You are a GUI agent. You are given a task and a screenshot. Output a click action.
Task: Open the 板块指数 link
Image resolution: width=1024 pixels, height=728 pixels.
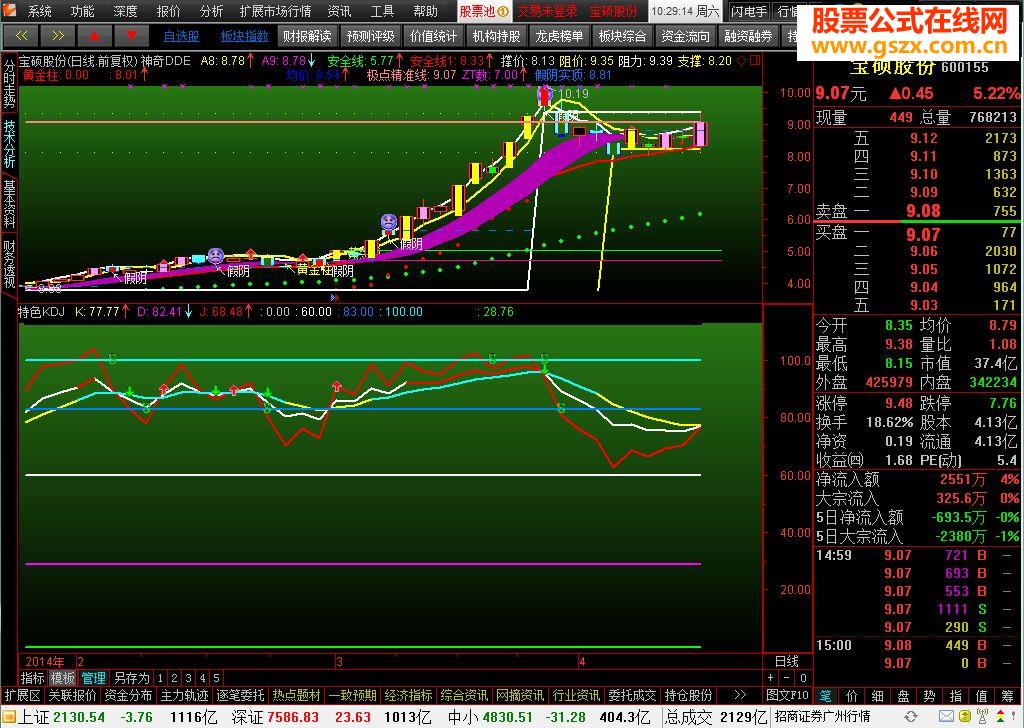pyautogui.click(x=244, y=37)
